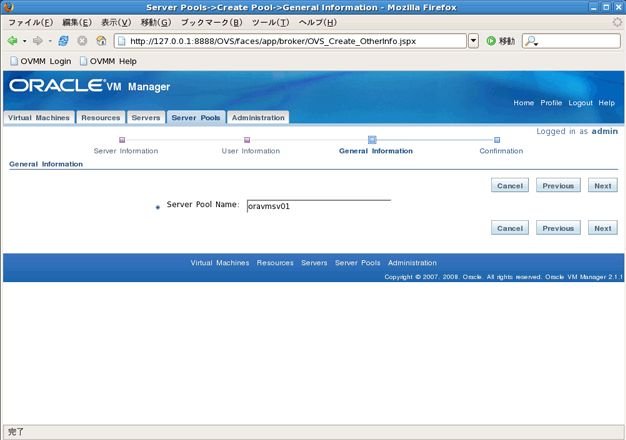The width and height of the screenshot is (626, 440).
Task: Click the Firefox activity throbber icon
Action: tap(618, 22)
